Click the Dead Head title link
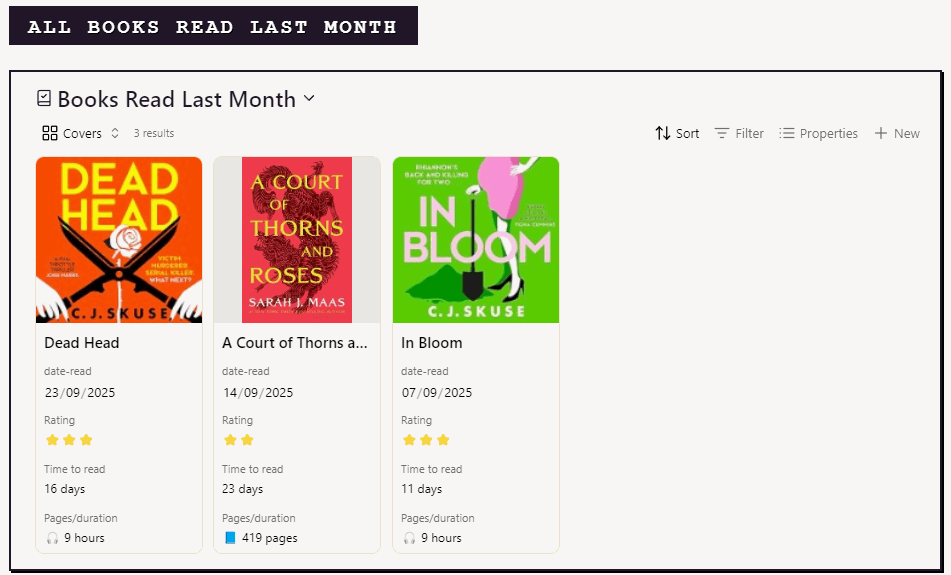The image size is (951, 575). (x=82, y=343)
